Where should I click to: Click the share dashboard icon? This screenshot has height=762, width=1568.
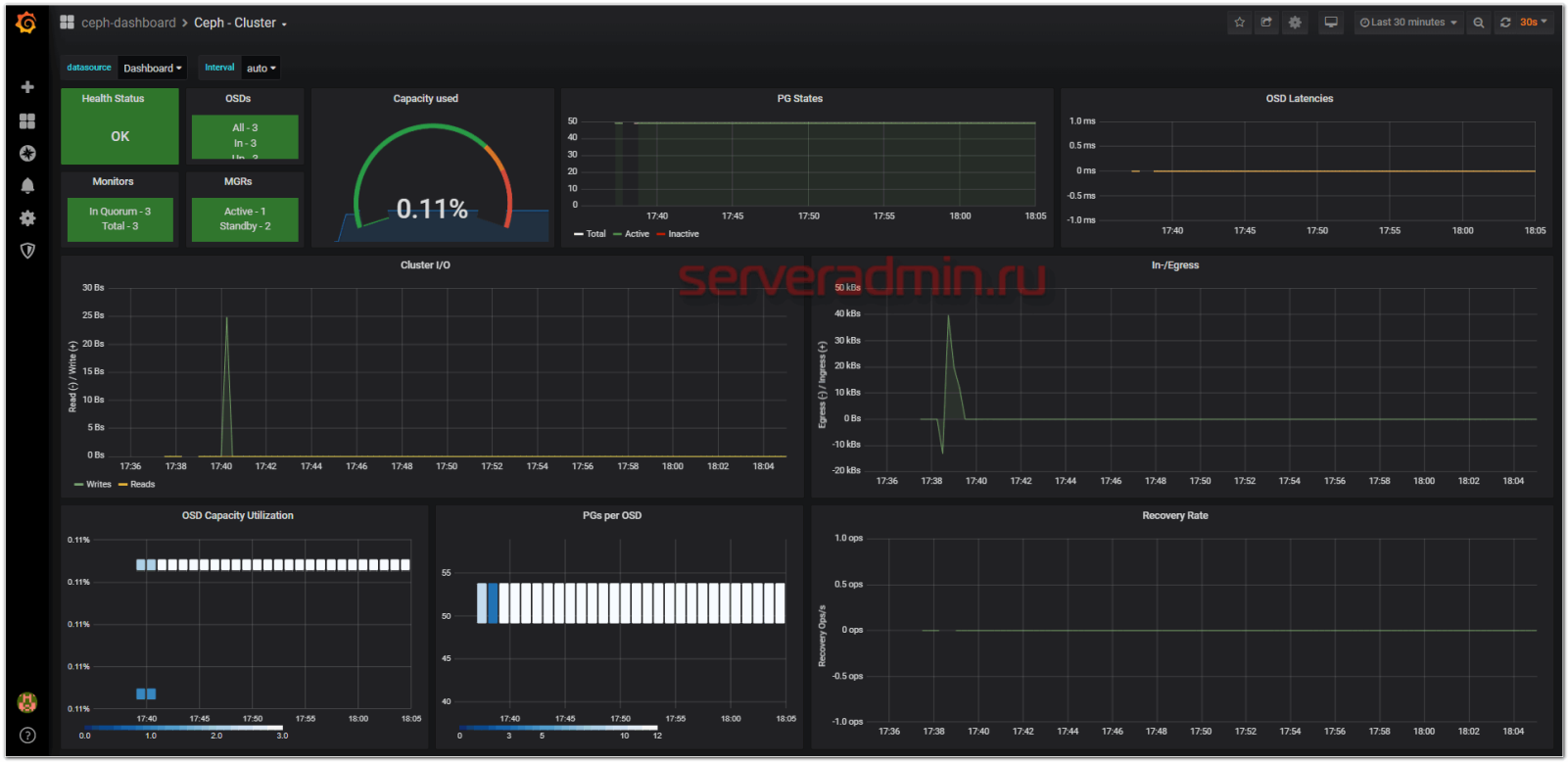[1266, 23]
